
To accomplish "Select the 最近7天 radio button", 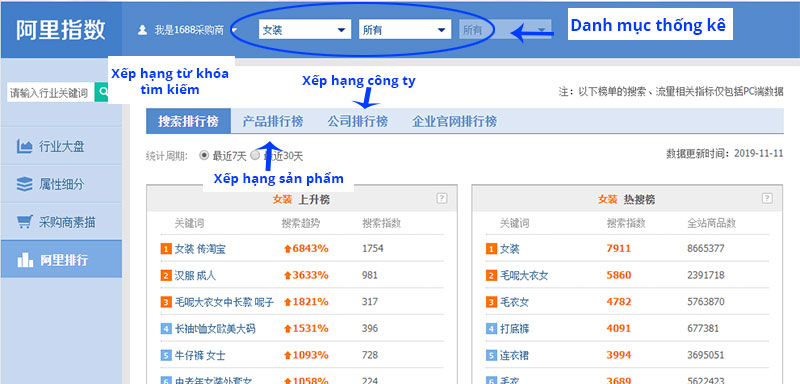I will click(x=204, y=156).
